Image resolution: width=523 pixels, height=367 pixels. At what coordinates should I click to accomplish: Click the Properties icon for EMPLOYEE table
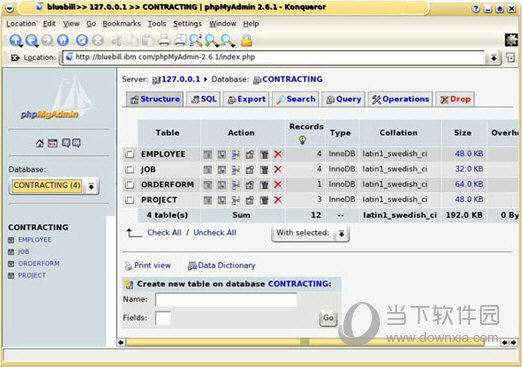249,154
